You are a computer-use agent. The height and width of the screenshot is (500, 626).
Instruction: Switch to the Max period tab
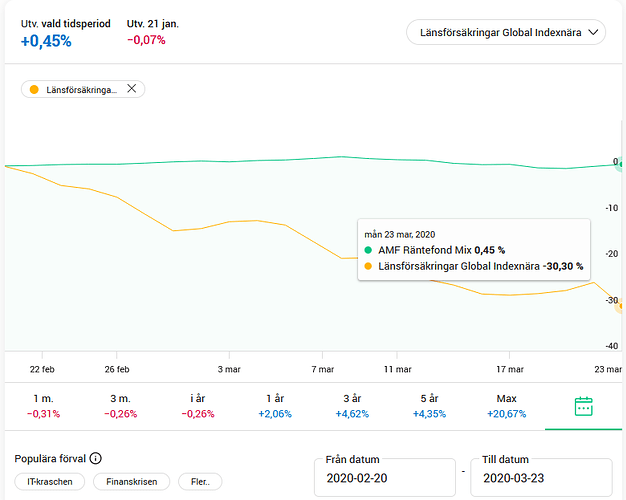(x=506, y=406)
